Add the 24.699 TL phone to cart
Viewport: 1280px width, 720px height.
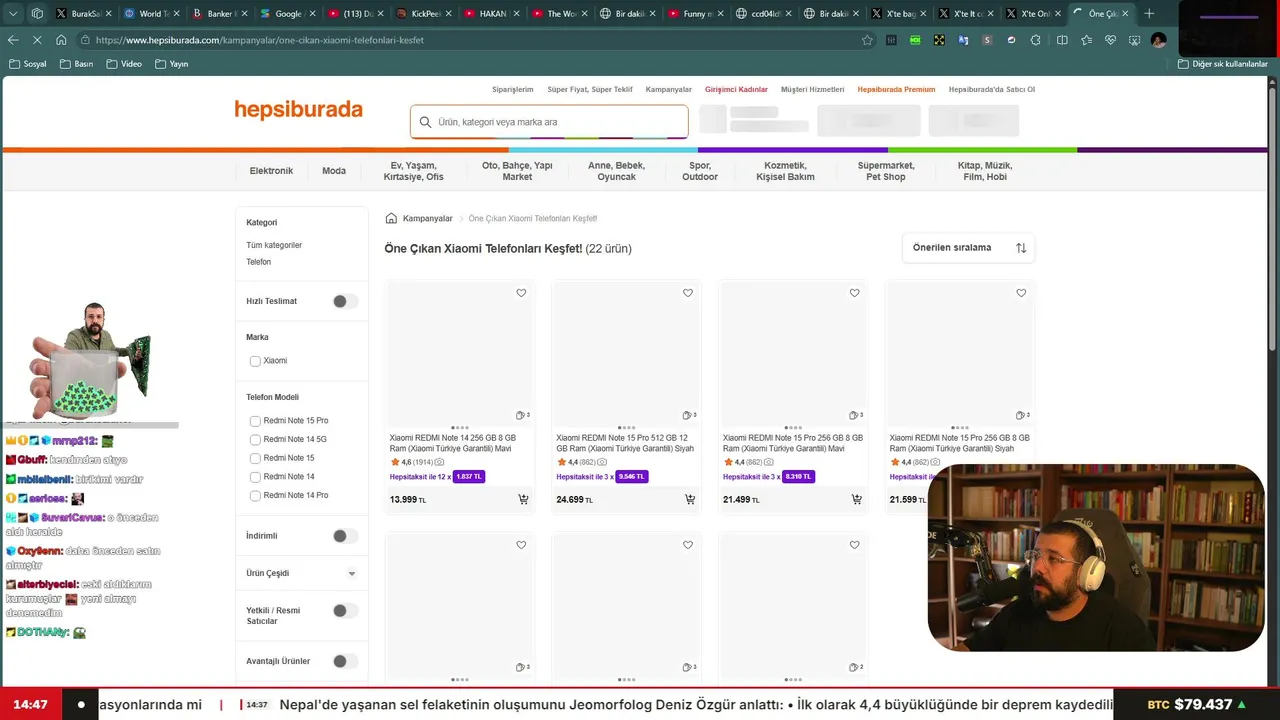pyautogui.click(x=690, y=499)
